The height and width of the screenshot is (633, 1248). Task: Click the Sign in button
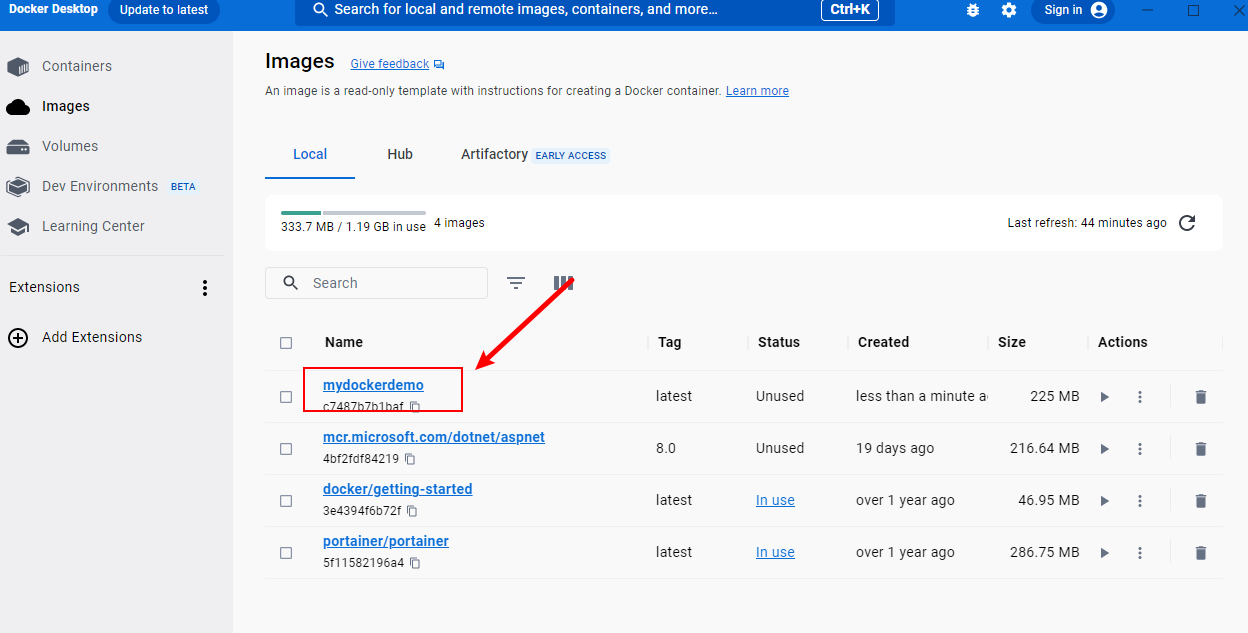click(x=1073, y=10)
